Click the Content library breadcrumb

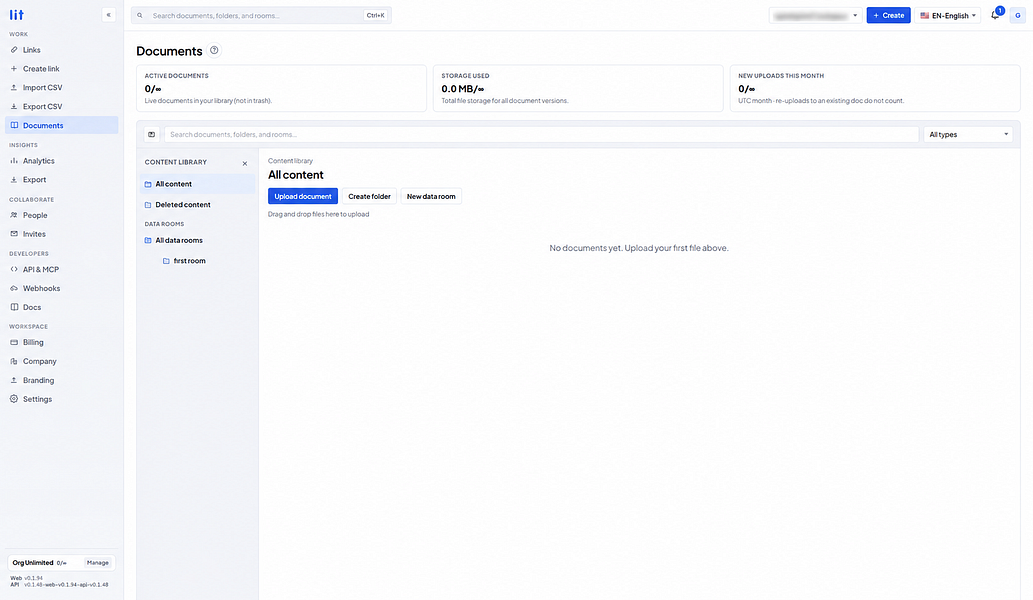tap(291, 161)
